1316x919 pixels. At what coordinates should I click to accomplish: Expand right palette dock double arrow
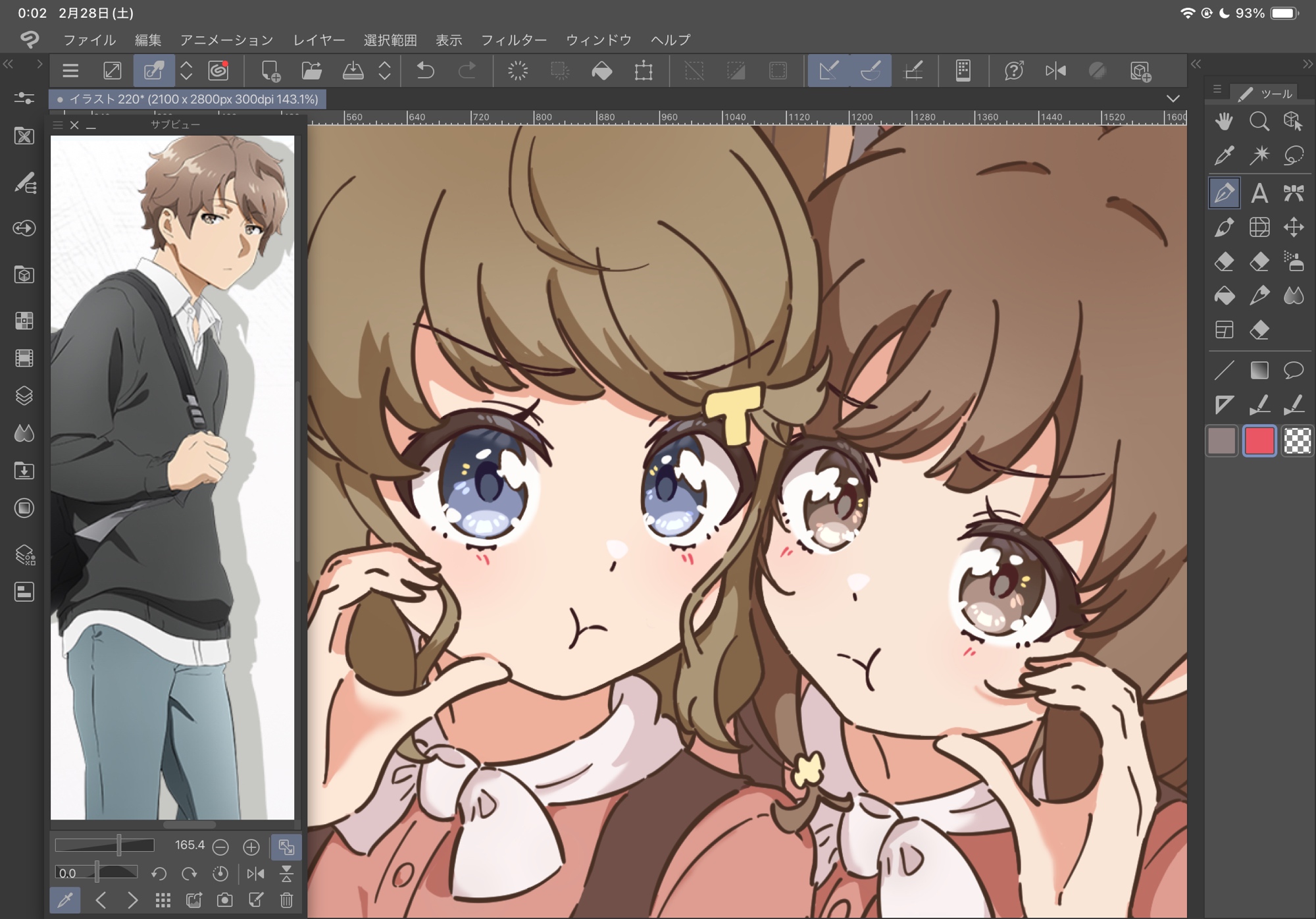pyautogui.click(x=1196, y=64)
